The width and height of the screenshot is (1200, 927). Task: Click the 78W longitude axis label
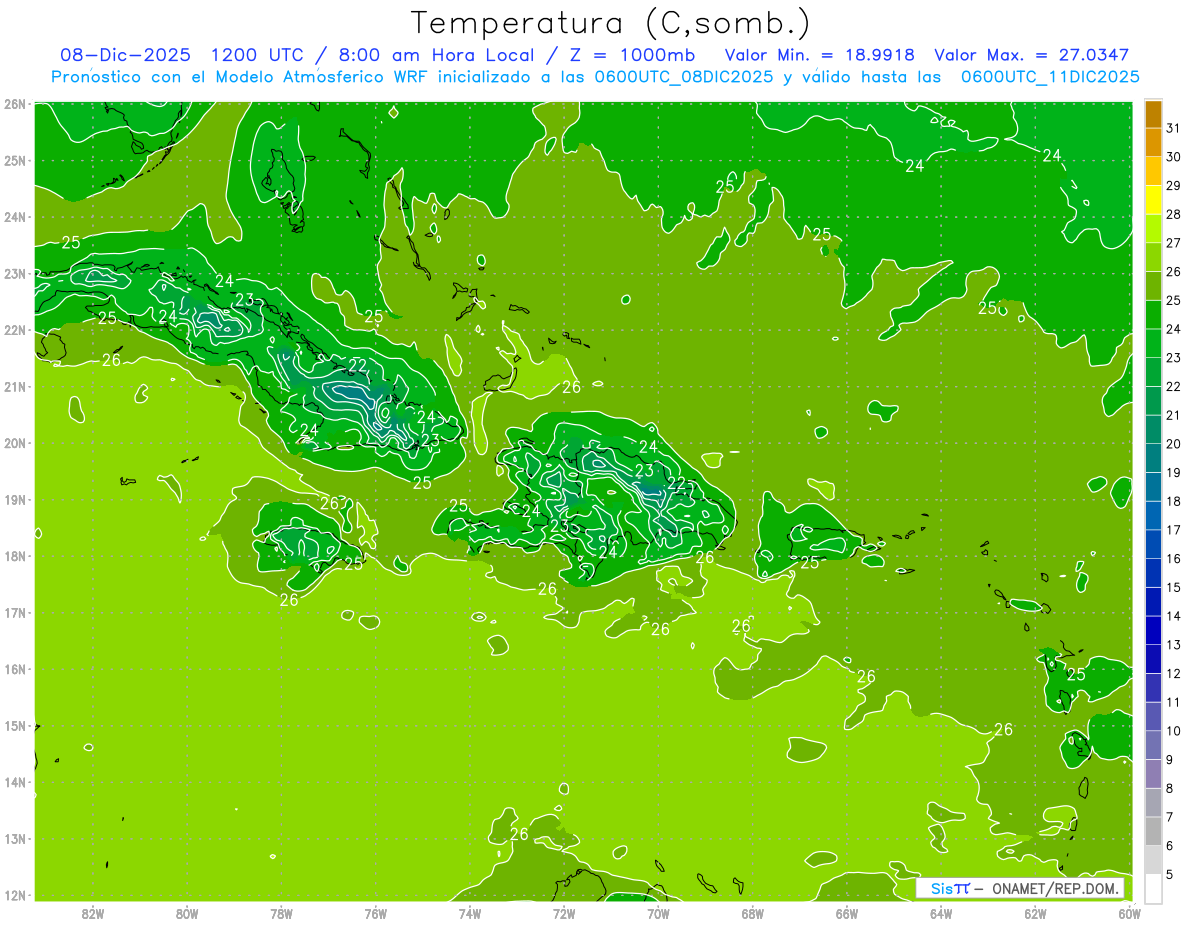(281, 912)
